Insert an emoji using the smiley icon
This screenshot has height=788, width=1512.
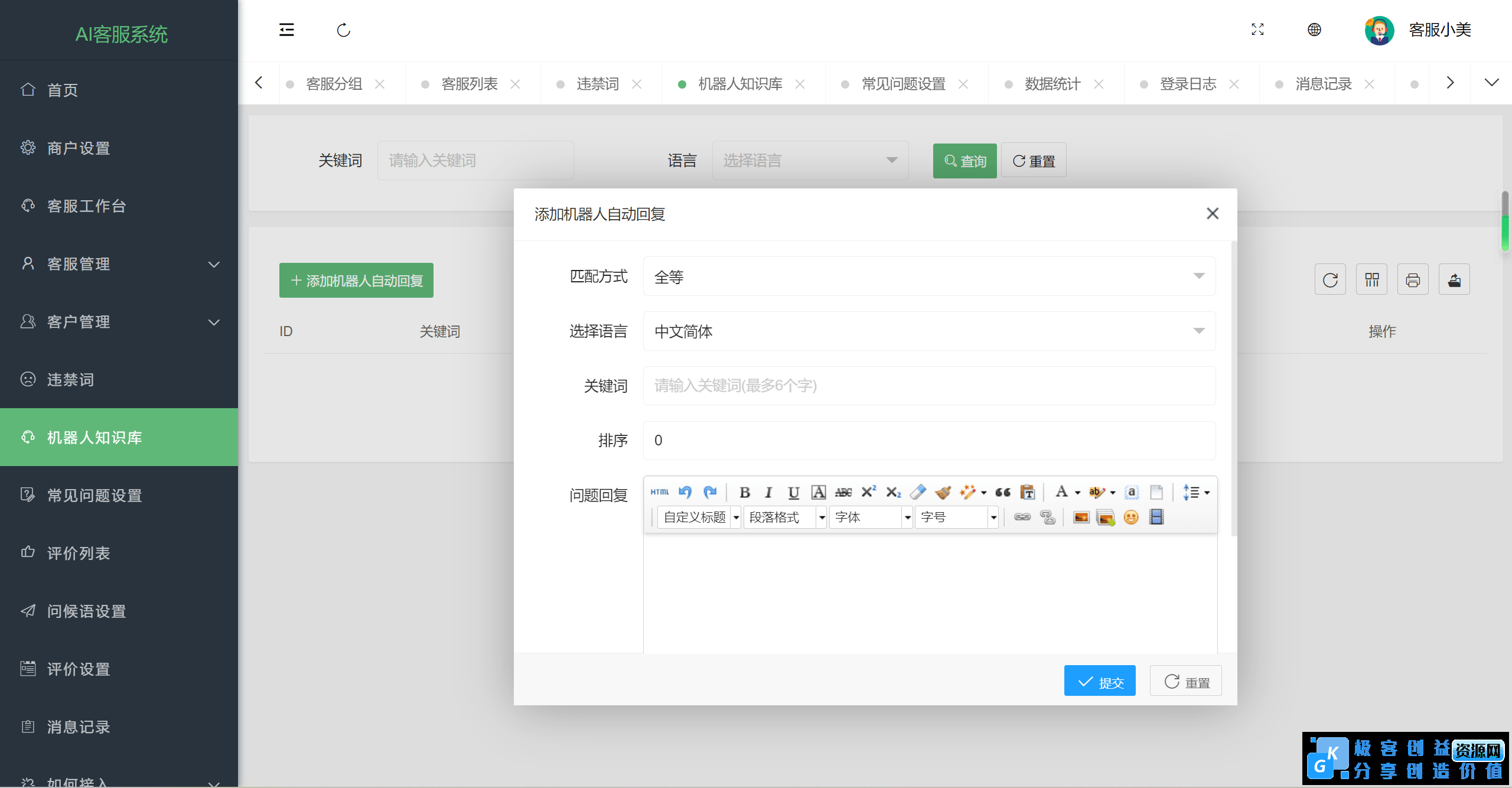(x=1130, y=517)
